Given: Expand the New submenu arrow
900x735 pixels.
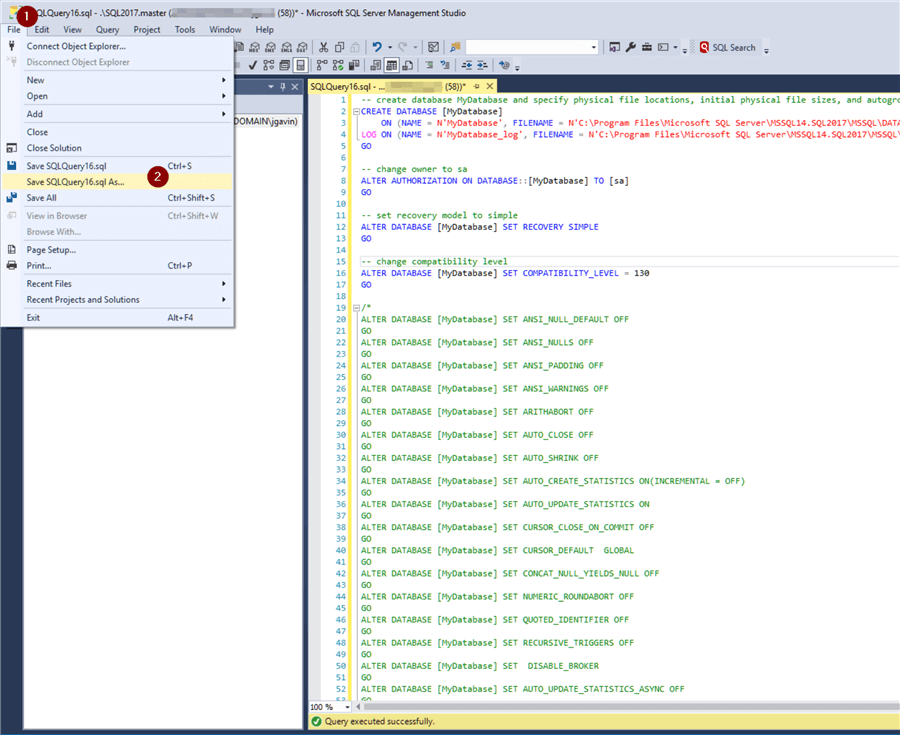Looking at the screenshot, I should pos(224,80).
